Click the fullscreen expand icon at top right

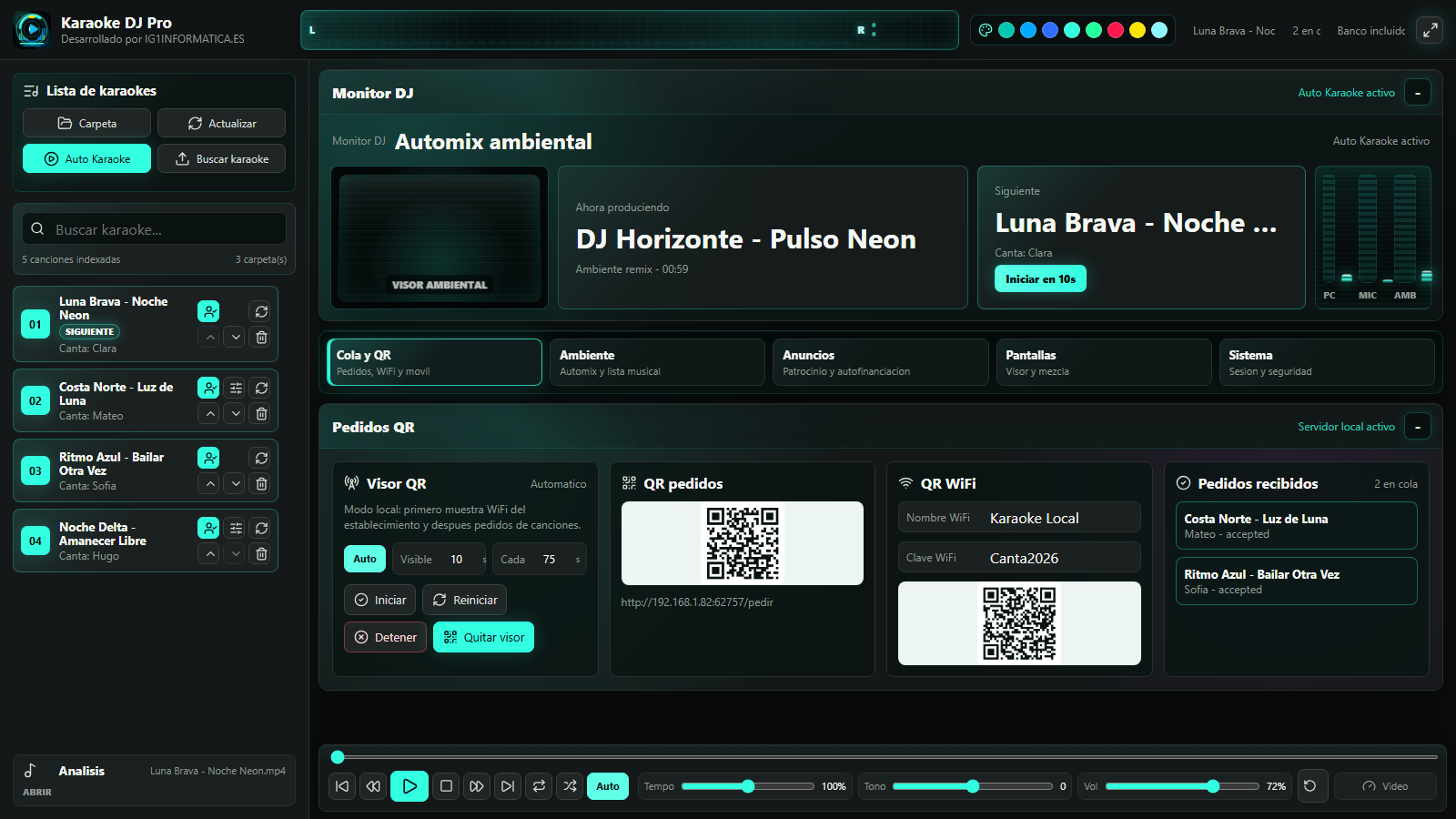(x=1430, y=30)
